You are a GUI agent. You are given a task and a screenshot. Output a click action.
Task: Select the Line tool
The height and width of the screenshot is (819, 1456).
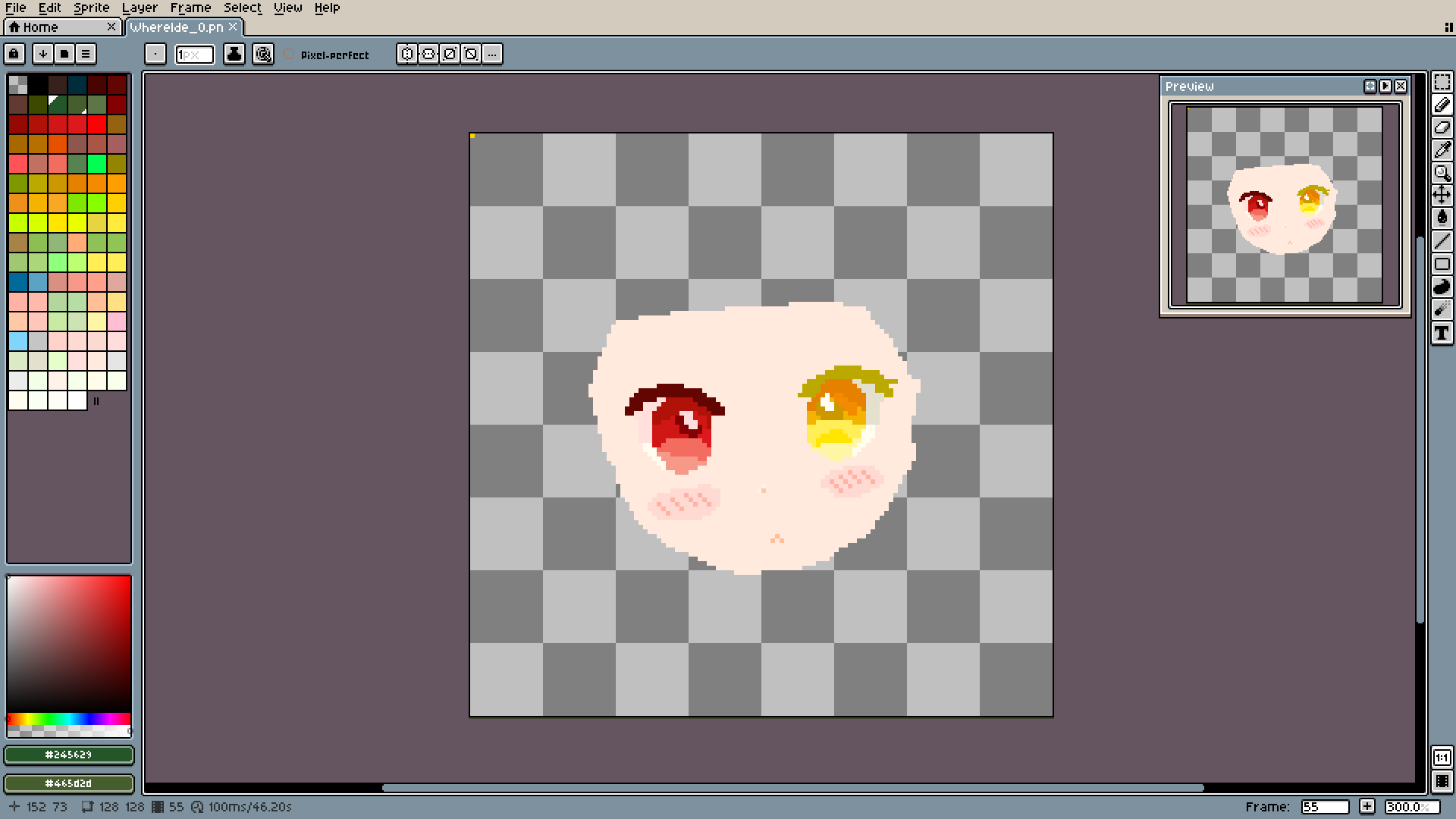pos(1442,241)
